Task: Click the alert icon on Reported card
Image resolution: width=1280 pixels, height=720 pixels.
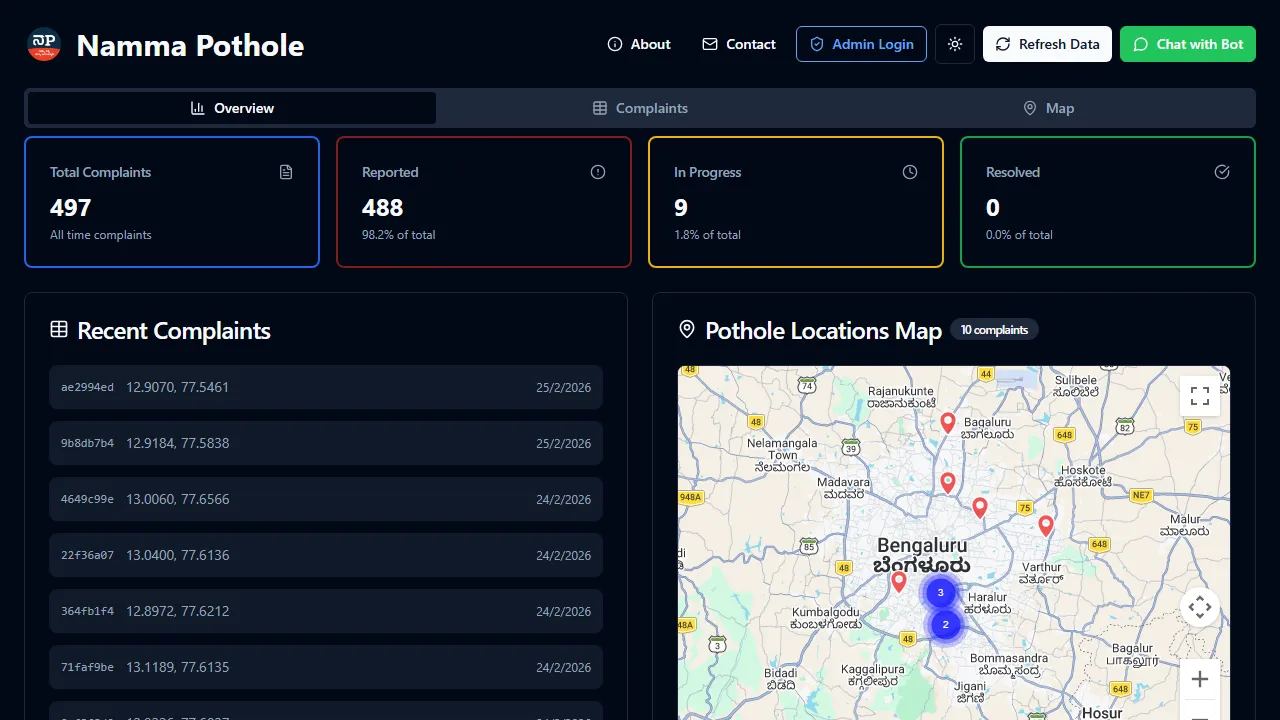Action: (598, 171)
